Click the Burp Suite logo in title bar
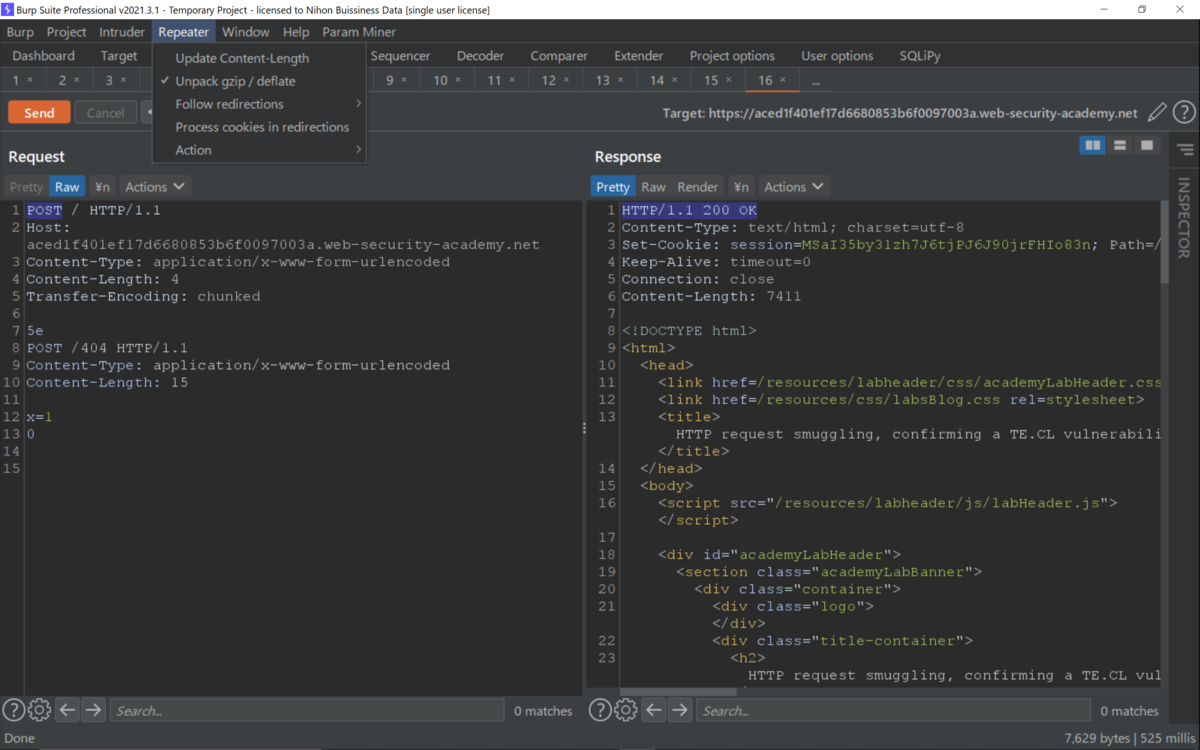Viewport: 1200px width, 750px height. pyautogui.click(x=9, y=9)
